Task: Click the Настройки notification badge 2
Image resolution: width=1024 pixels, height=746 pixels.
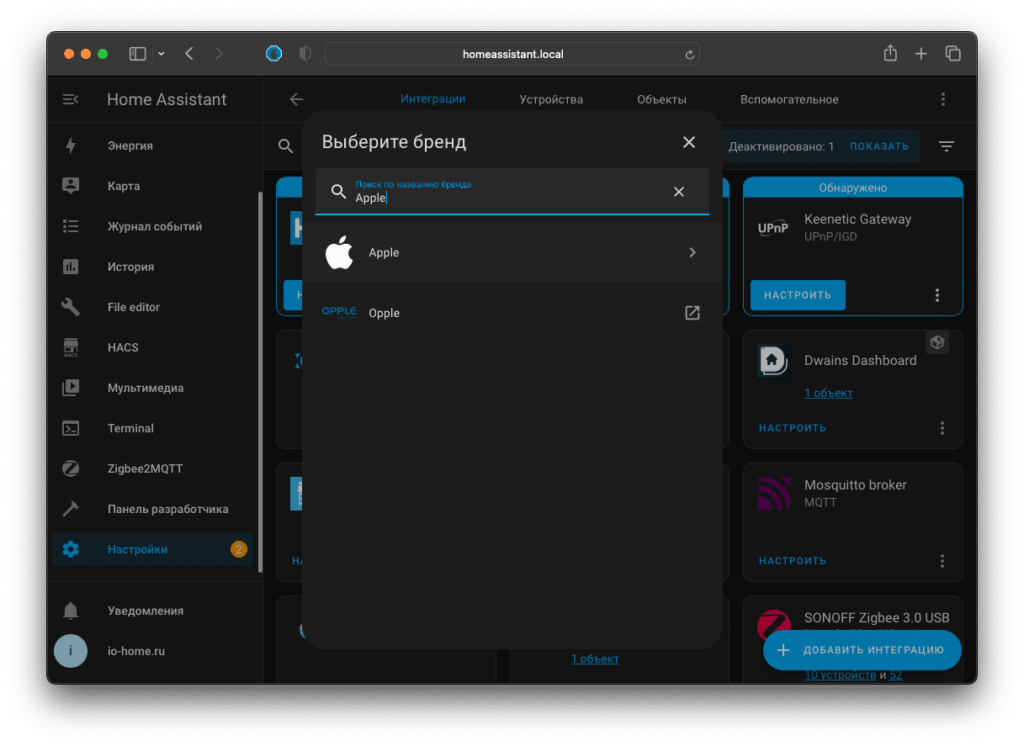Action: point(238,549)
